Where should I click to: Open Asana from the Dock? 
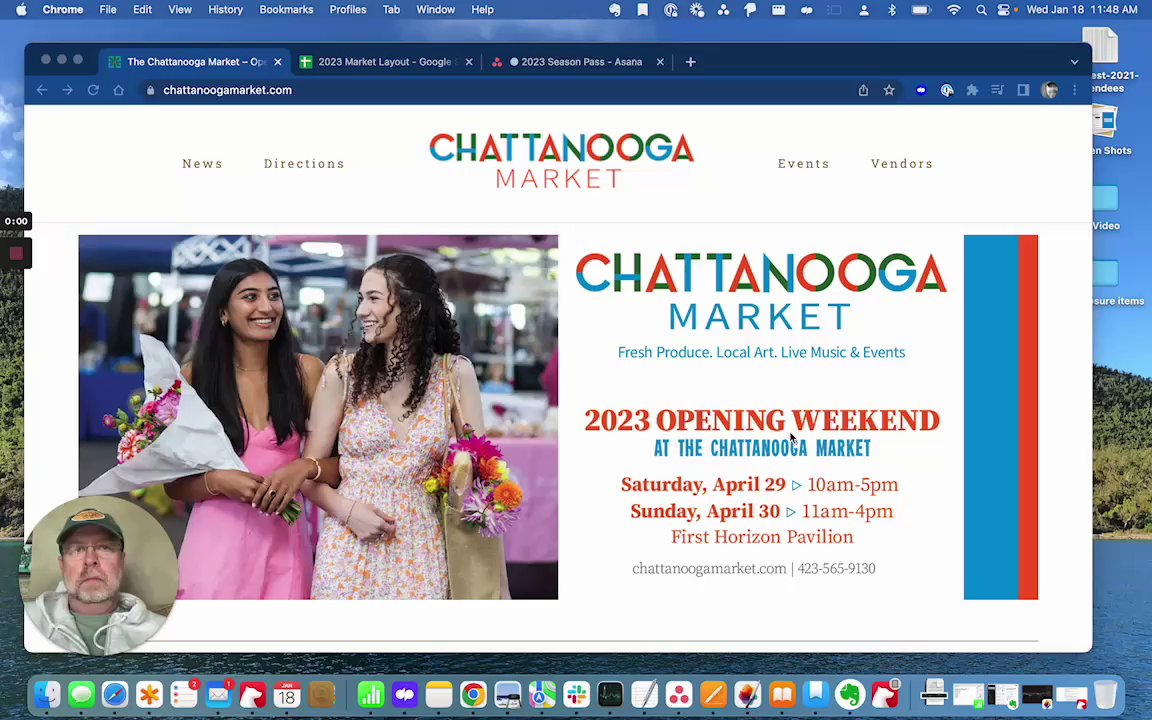click(679, 694)
